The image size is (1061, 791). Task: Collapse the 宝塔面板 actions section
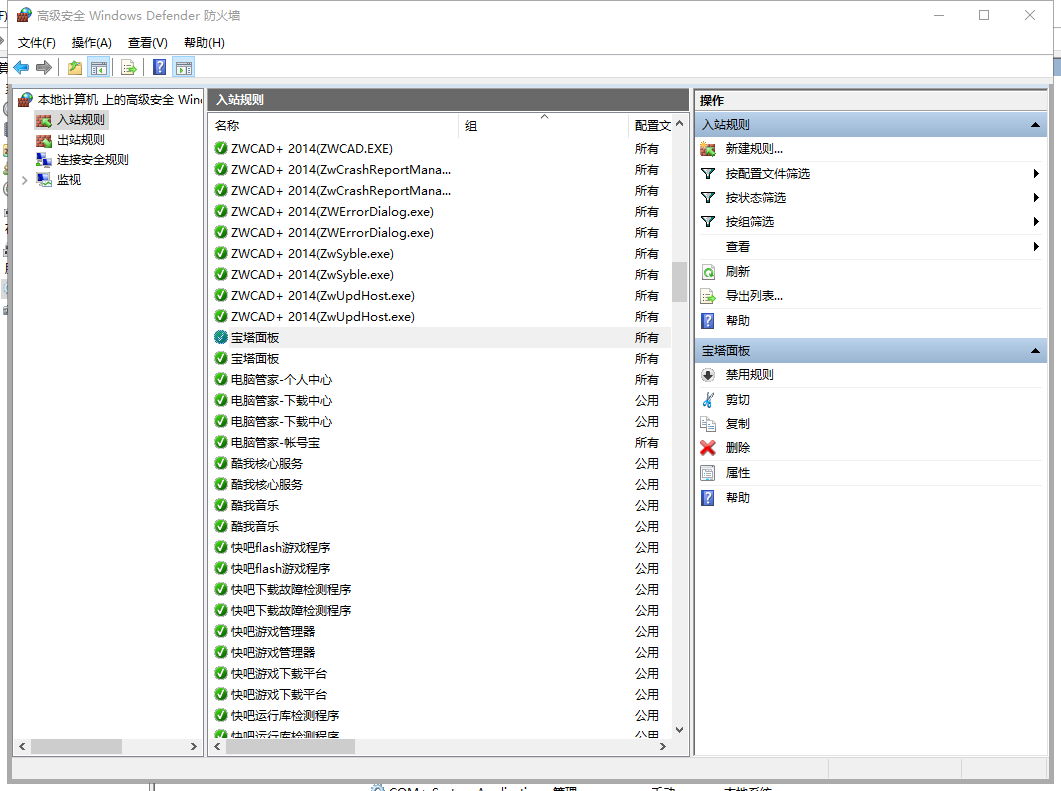click(x=1035, y=351)
